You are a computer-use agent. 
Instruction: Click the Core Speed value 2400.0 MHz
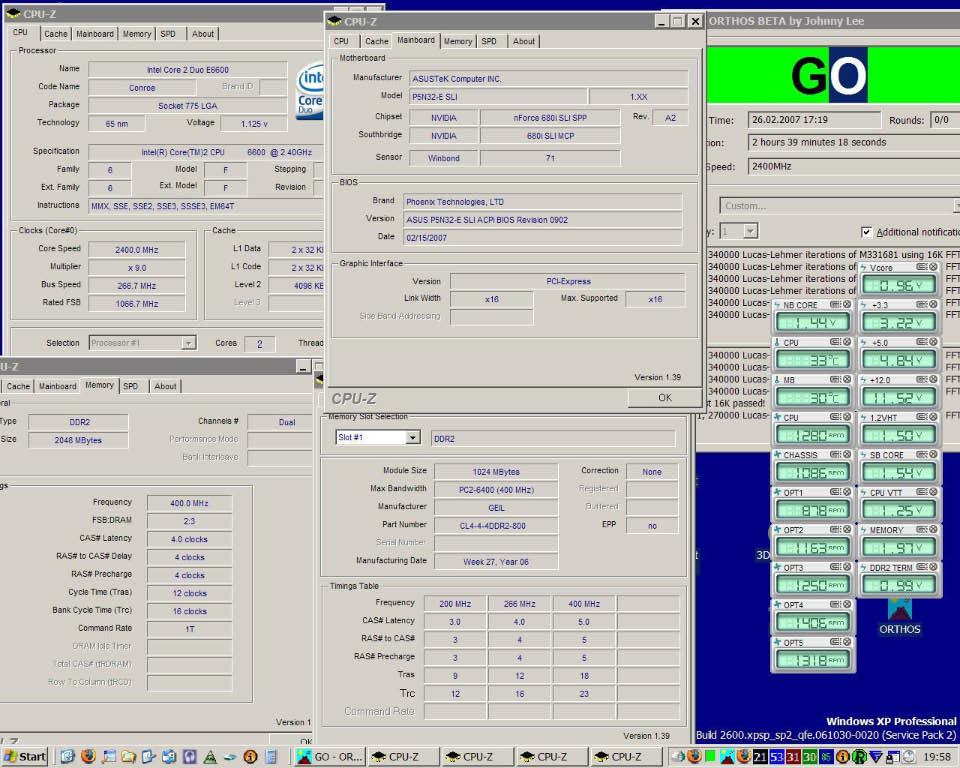(x=137, y=250)
